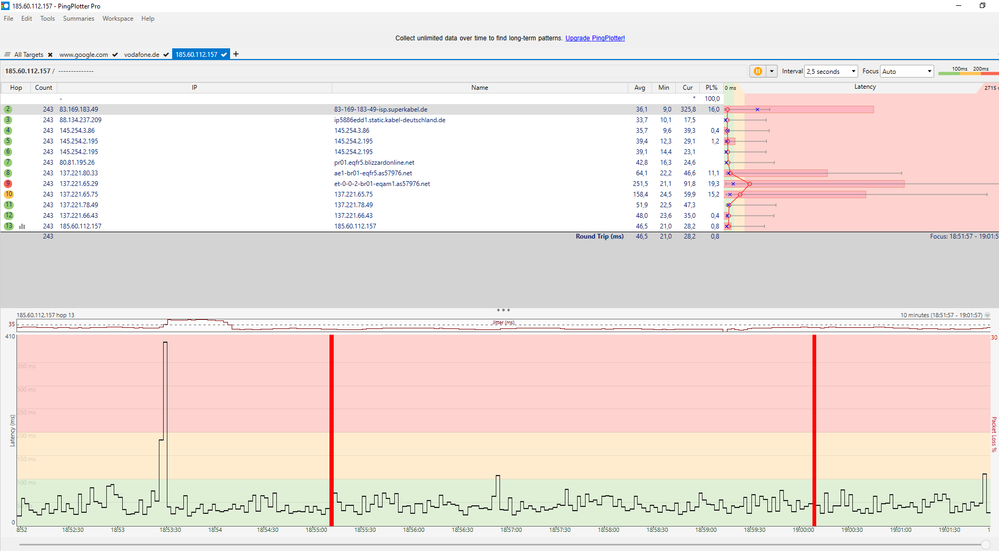Expand the arrow next to pause button
The image size is (999, 551).
(771, 71)
